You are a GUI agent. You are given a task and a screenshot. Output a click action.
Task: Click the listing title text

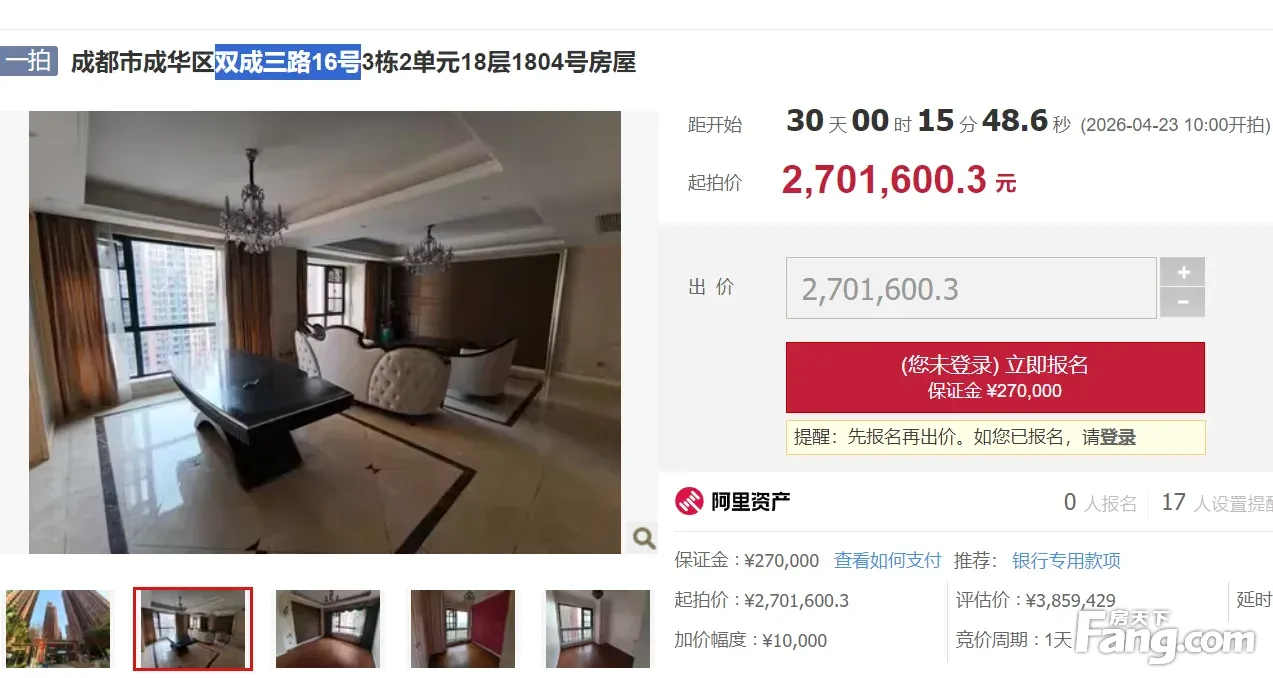point(353,63)
